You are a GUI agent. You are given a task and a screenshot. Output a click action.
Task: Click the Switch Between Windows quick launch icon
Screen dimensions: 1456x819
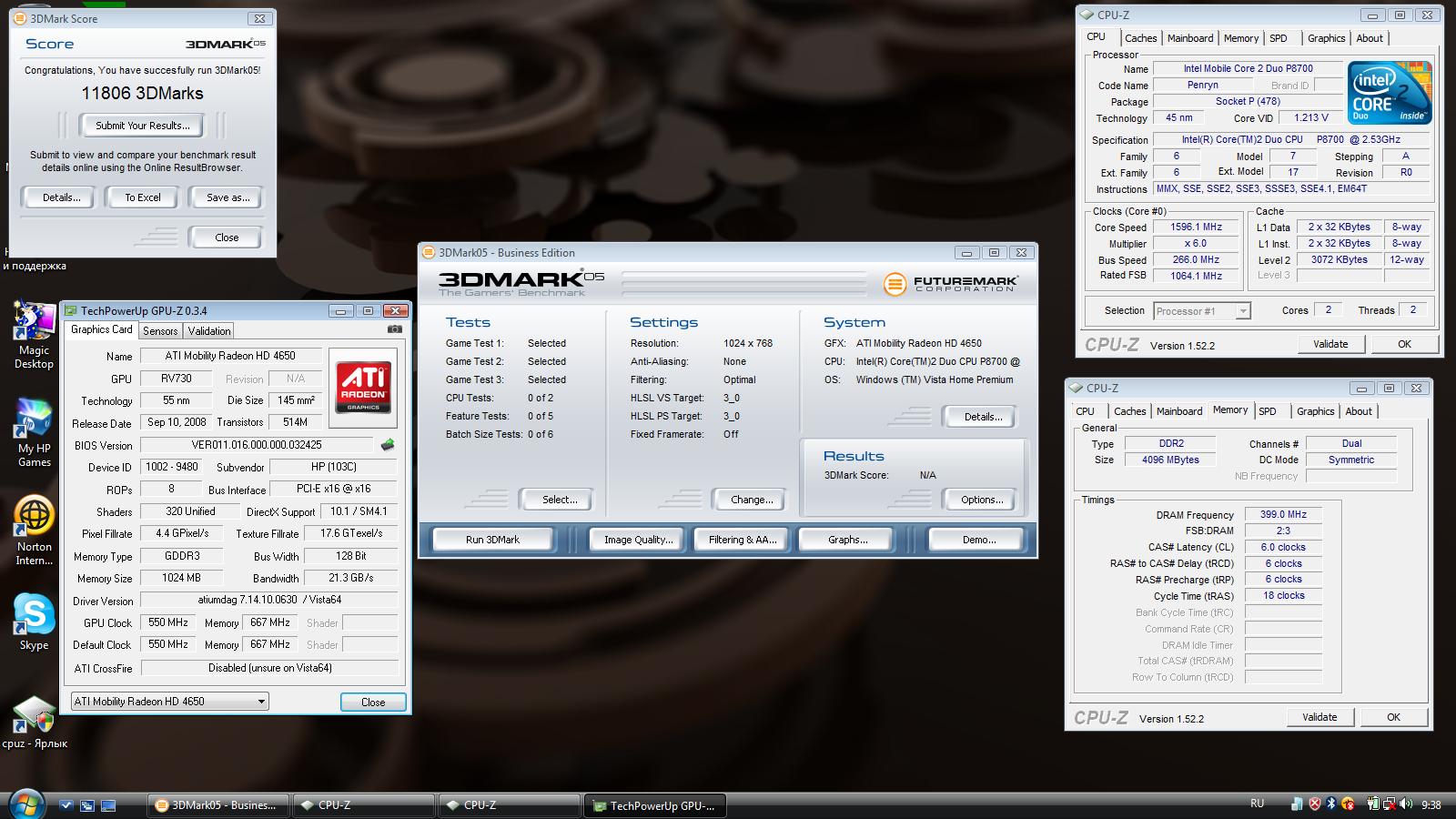pos(87,805)
